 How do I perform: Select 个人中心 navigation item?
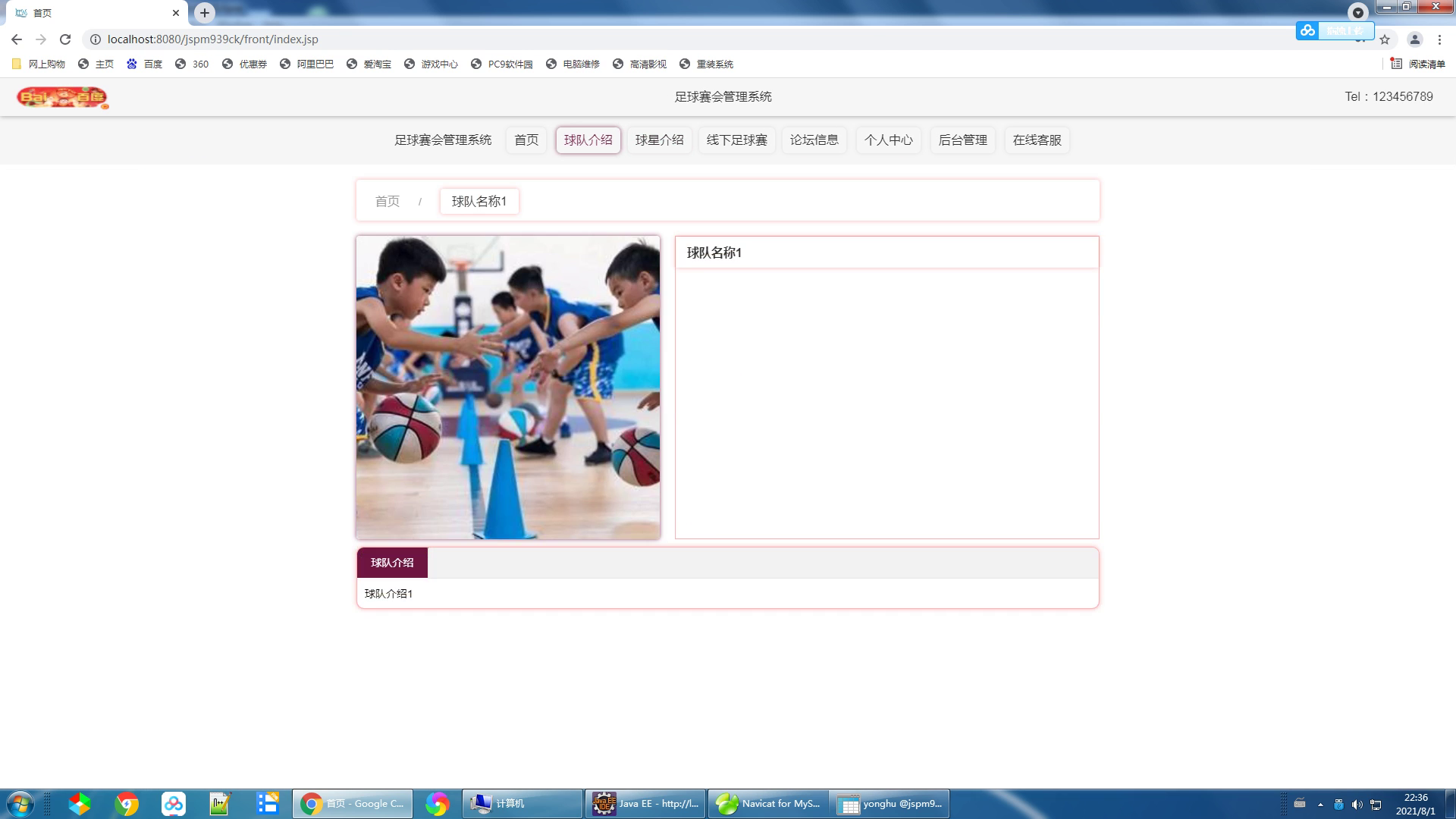click(x=889, y=140)
